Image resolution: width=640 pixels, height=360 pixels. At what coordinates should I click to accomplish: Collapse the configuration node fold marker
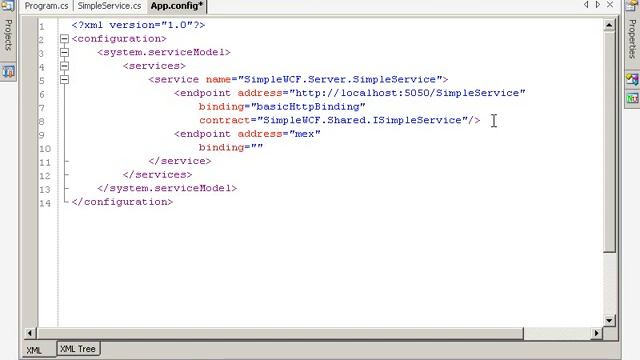tap(64, 39)
